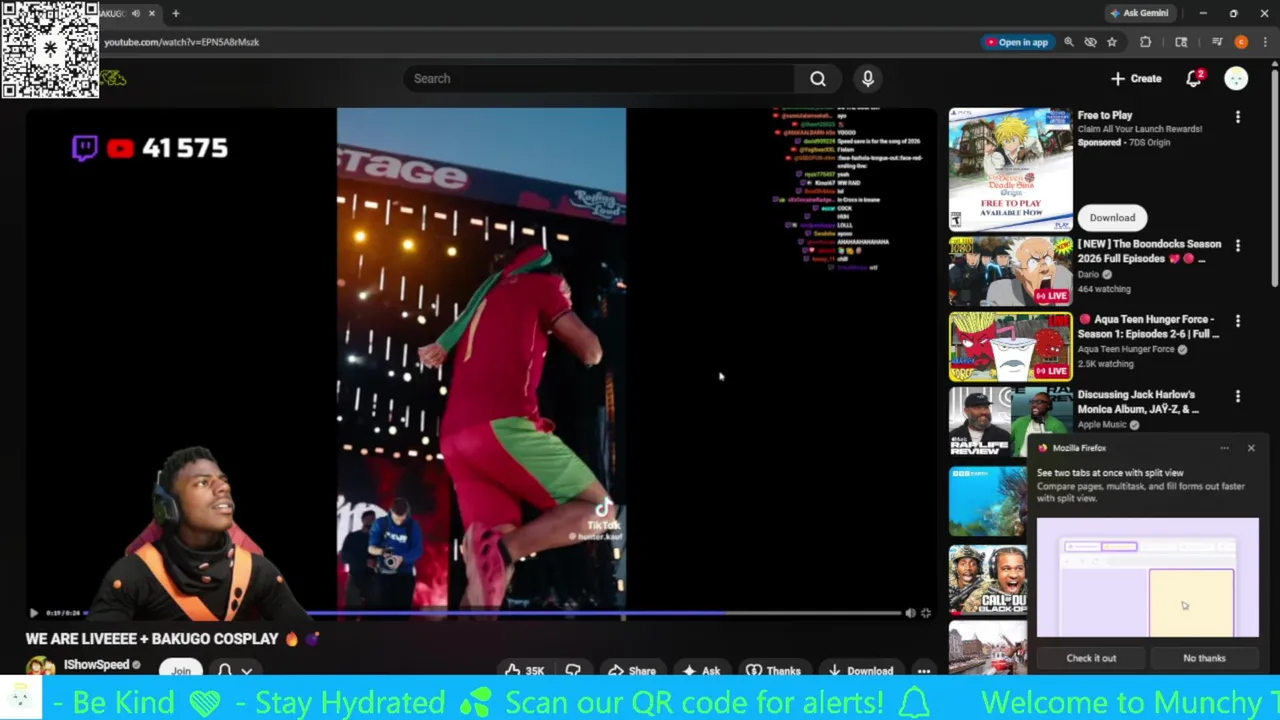Open Discussing Jack Harlow's Monica Album video
The height and width of the screenshot is (720, 1280).
(1138, 401)
